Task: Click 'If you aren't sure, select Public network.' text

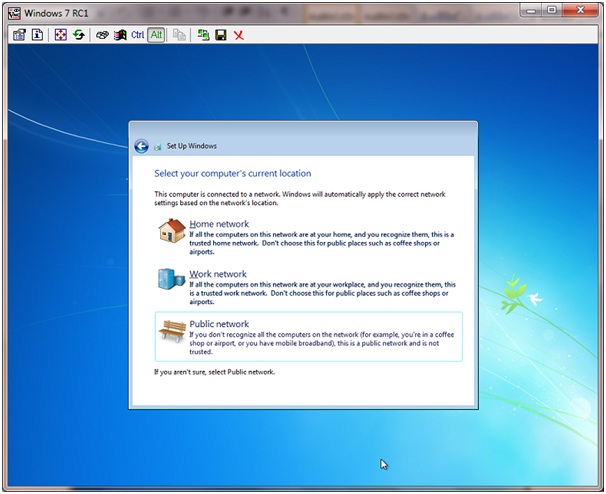Action: 214,372
